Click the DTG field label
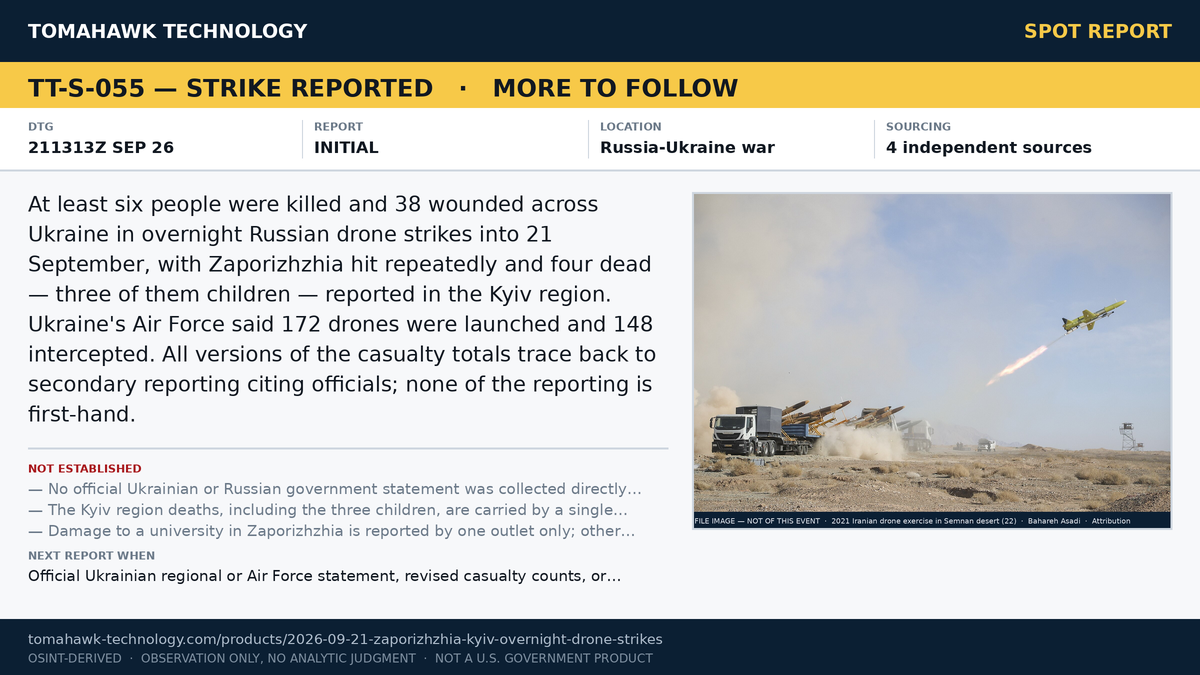Viewport: 1200px width, 675px height. 41,127
